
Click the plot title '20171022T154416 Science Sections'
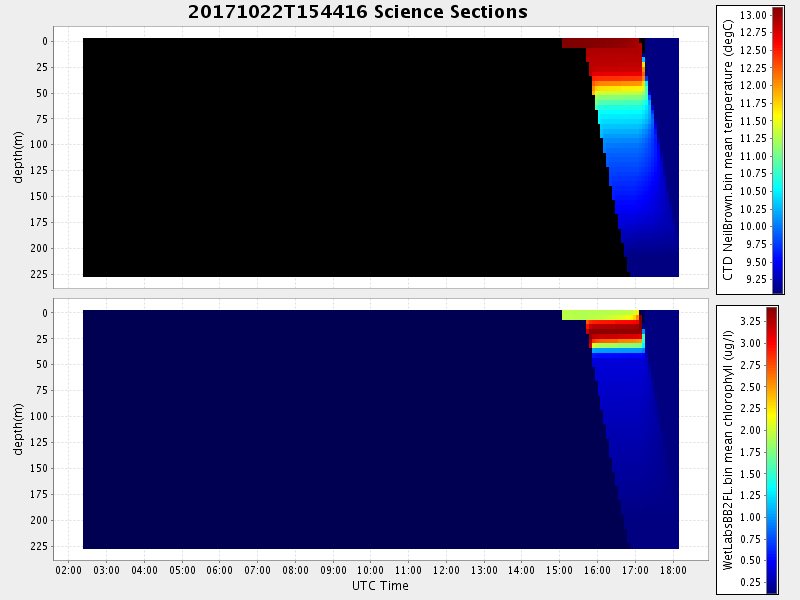357,12
